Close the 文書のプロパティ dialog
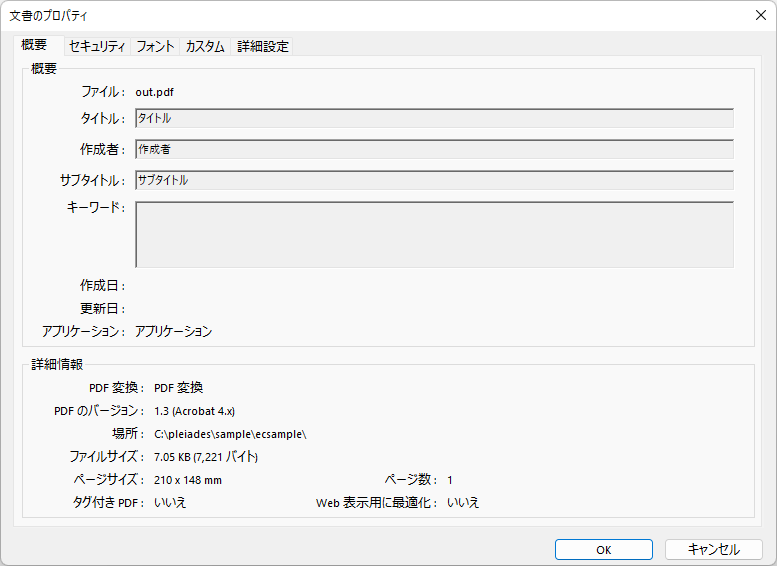Viewport: 777px width, 566px height. click(761, 15)
